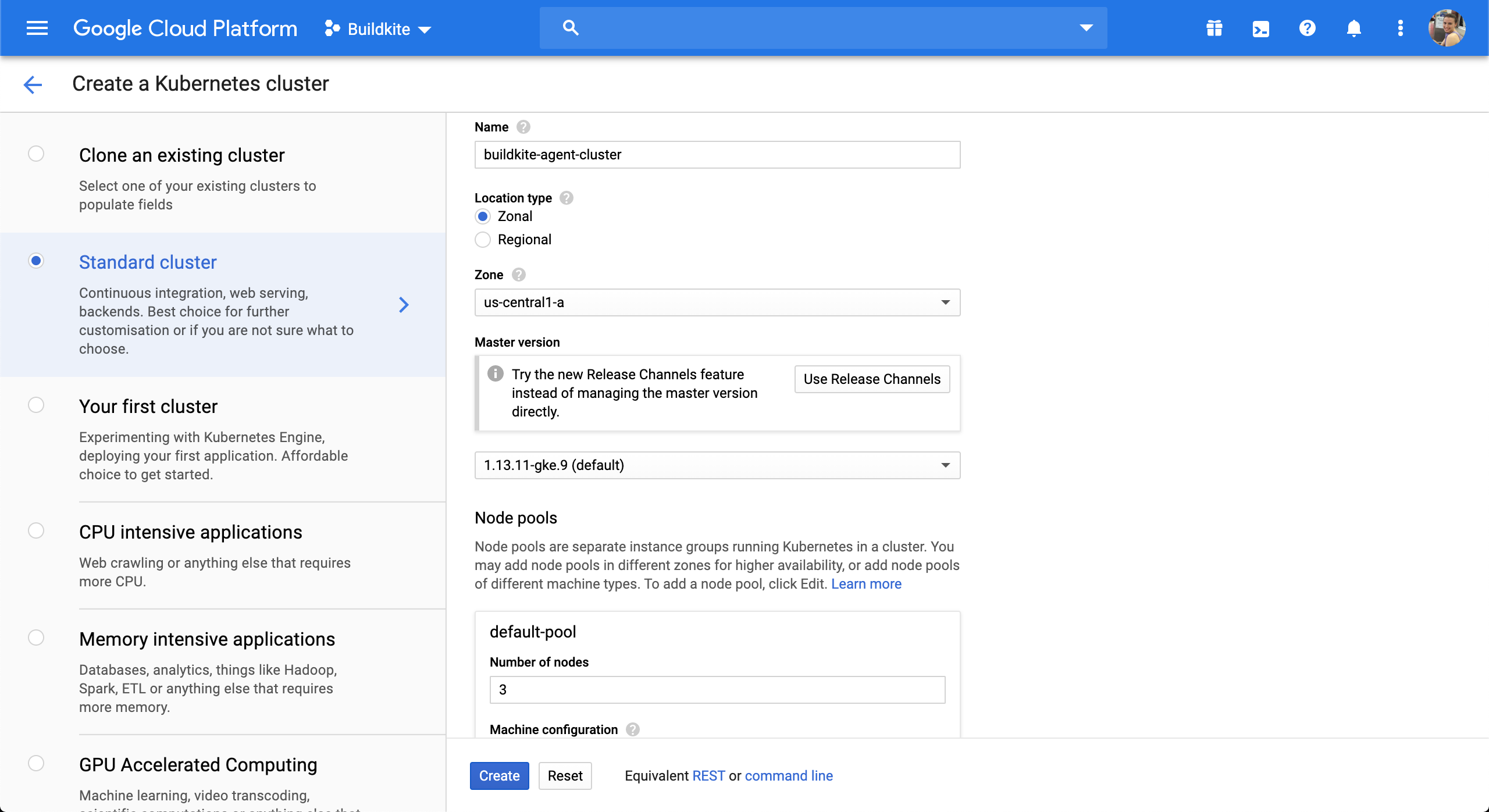The height and width of the screenshot is (812, 1489).
Task: Open the hamburger navigation menu
Action: click(37, 28)
